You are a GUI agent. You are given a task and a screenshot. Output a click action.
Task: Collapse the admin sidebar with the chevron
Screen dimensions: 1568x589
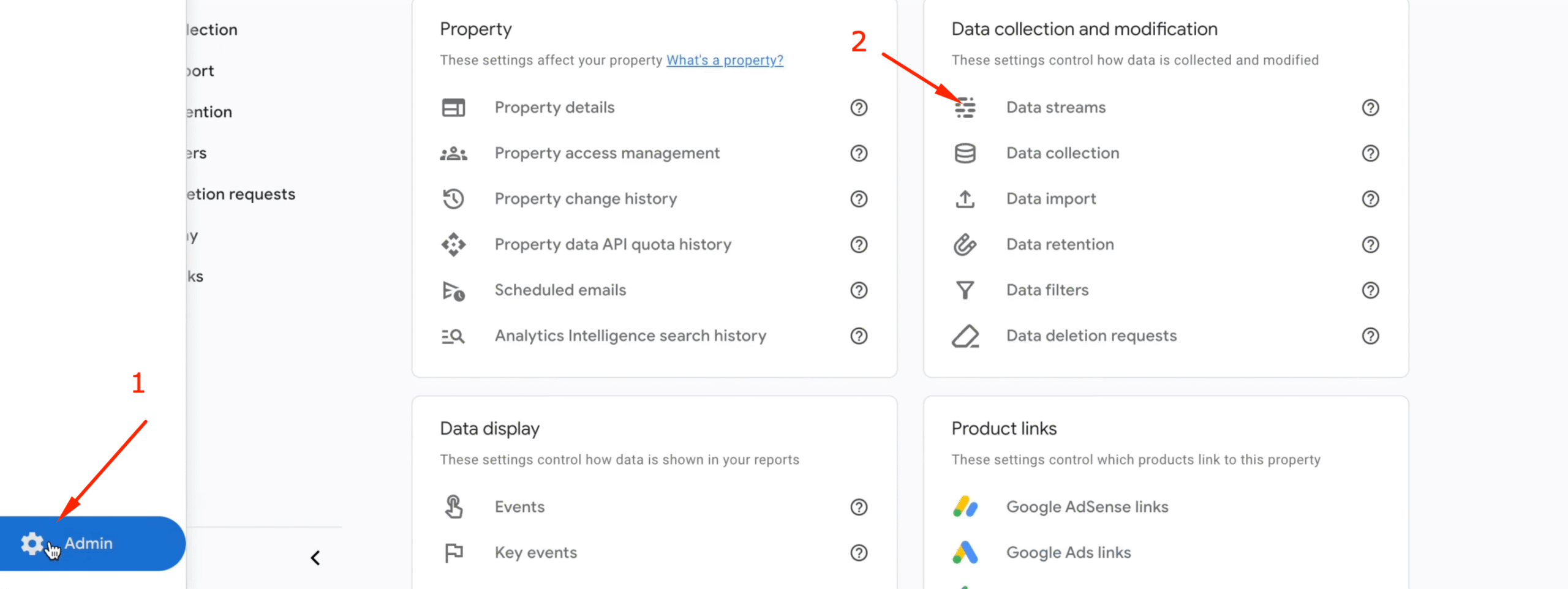(315, 558)
